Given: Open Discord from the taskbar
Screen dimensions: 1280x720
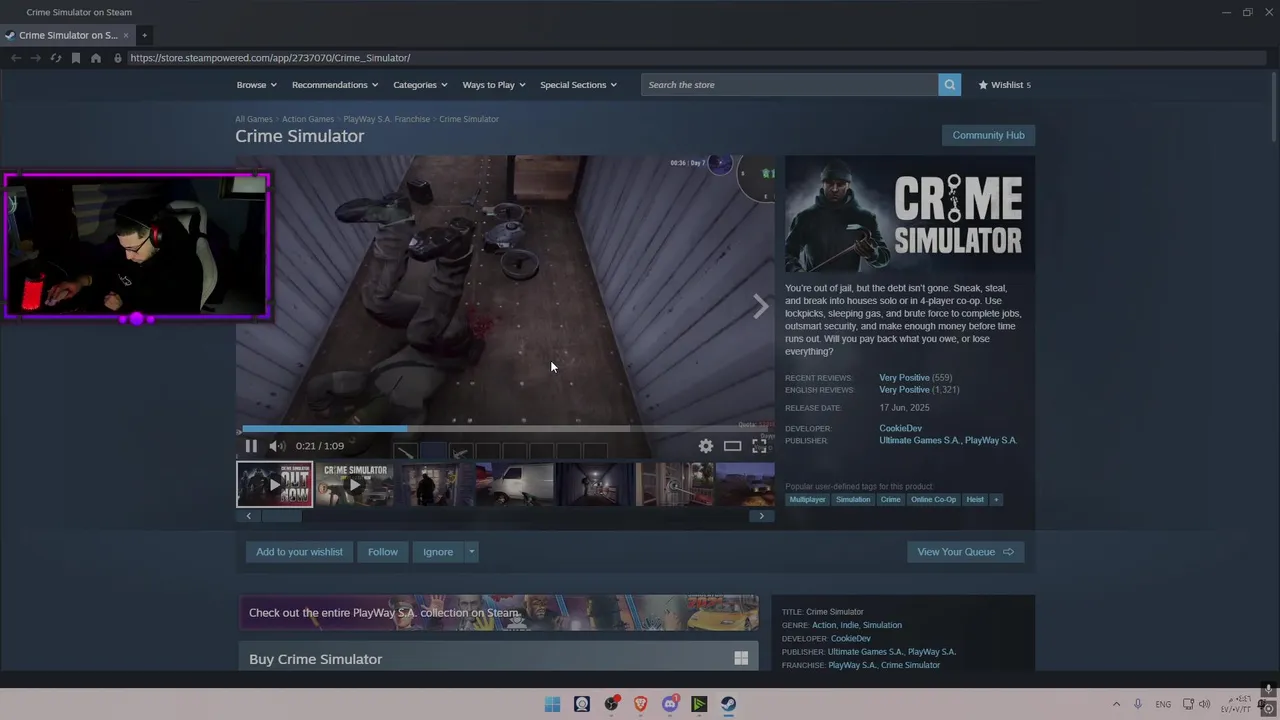Looking at the screenshot, I should click(x=670, y=704).
